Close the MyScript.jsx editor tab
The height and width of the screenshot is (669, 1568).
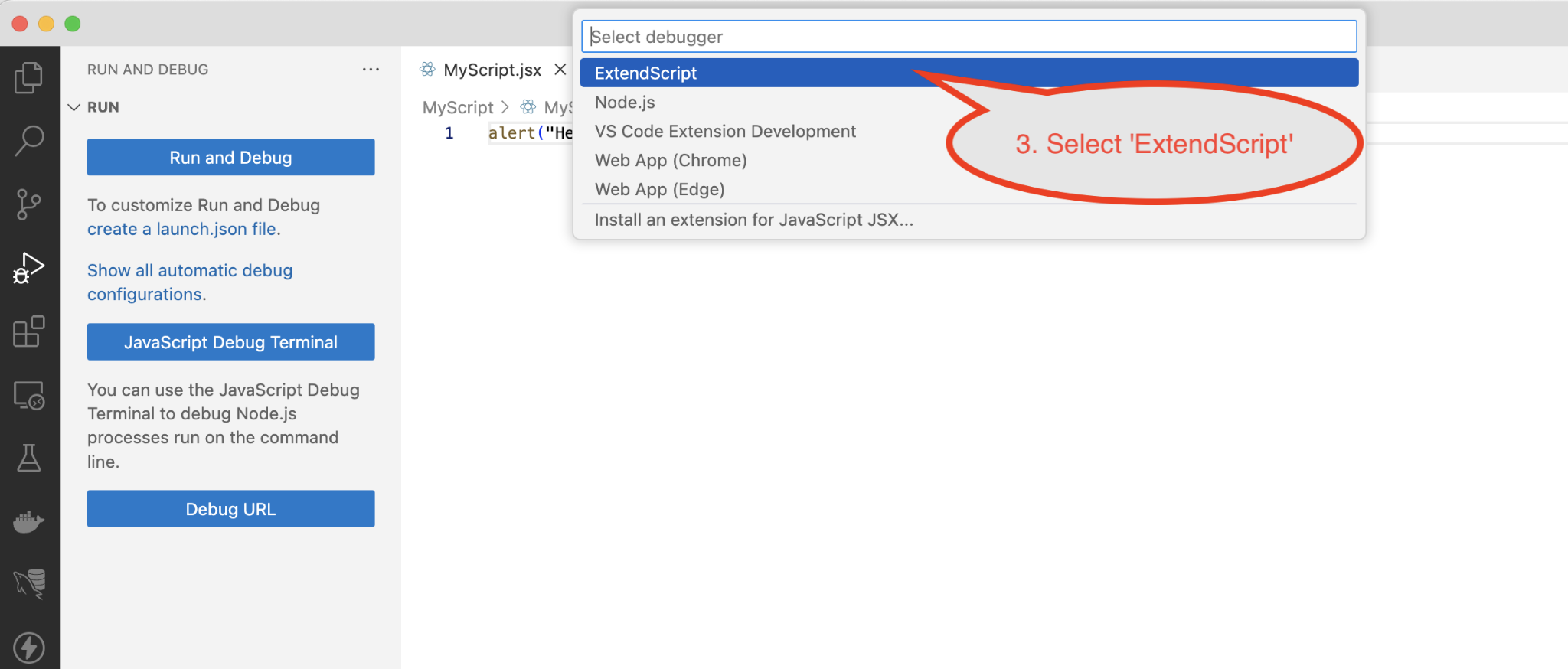pos(560,70)
